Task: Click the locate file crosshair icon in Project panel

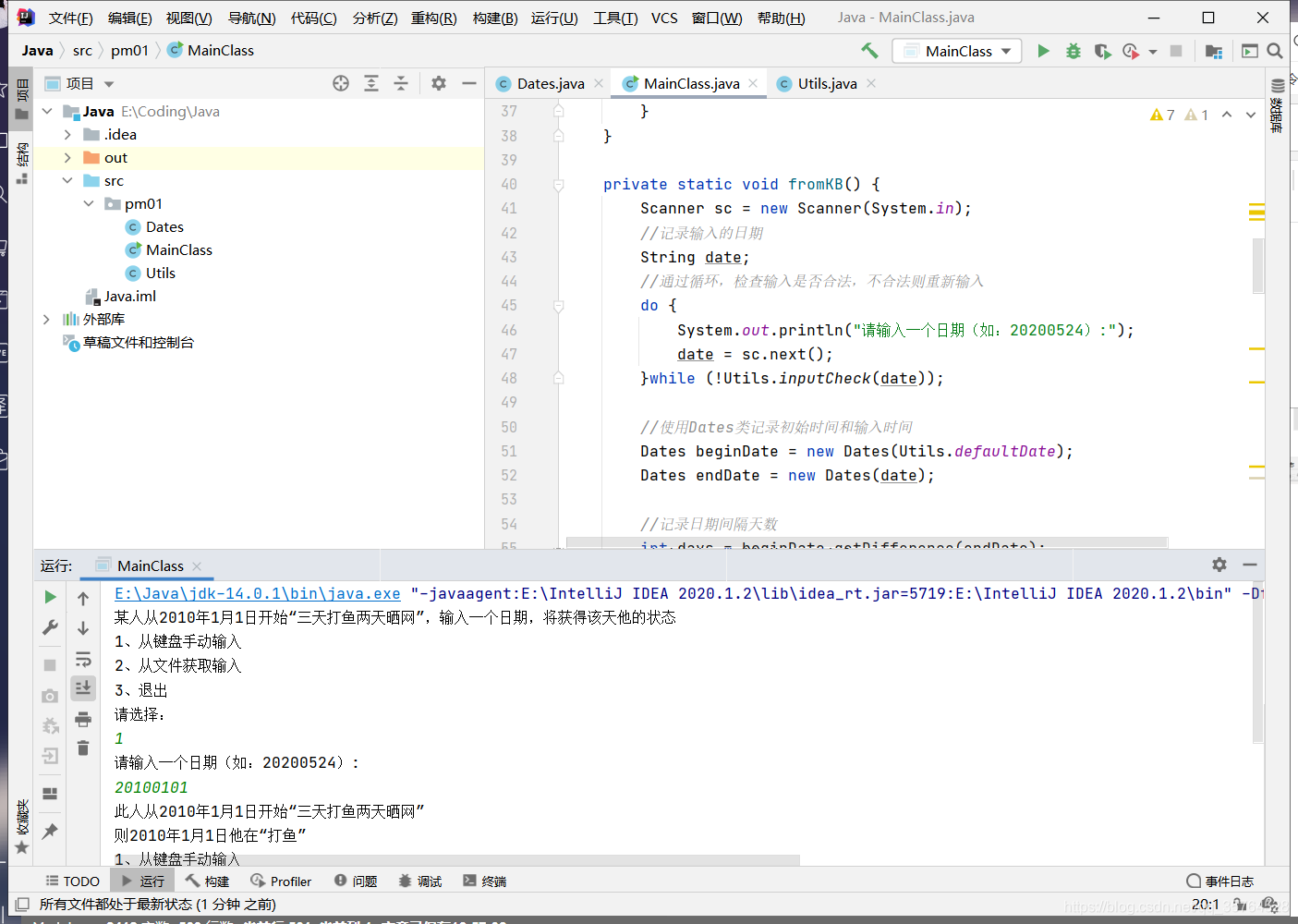Action: pos(341,83)
